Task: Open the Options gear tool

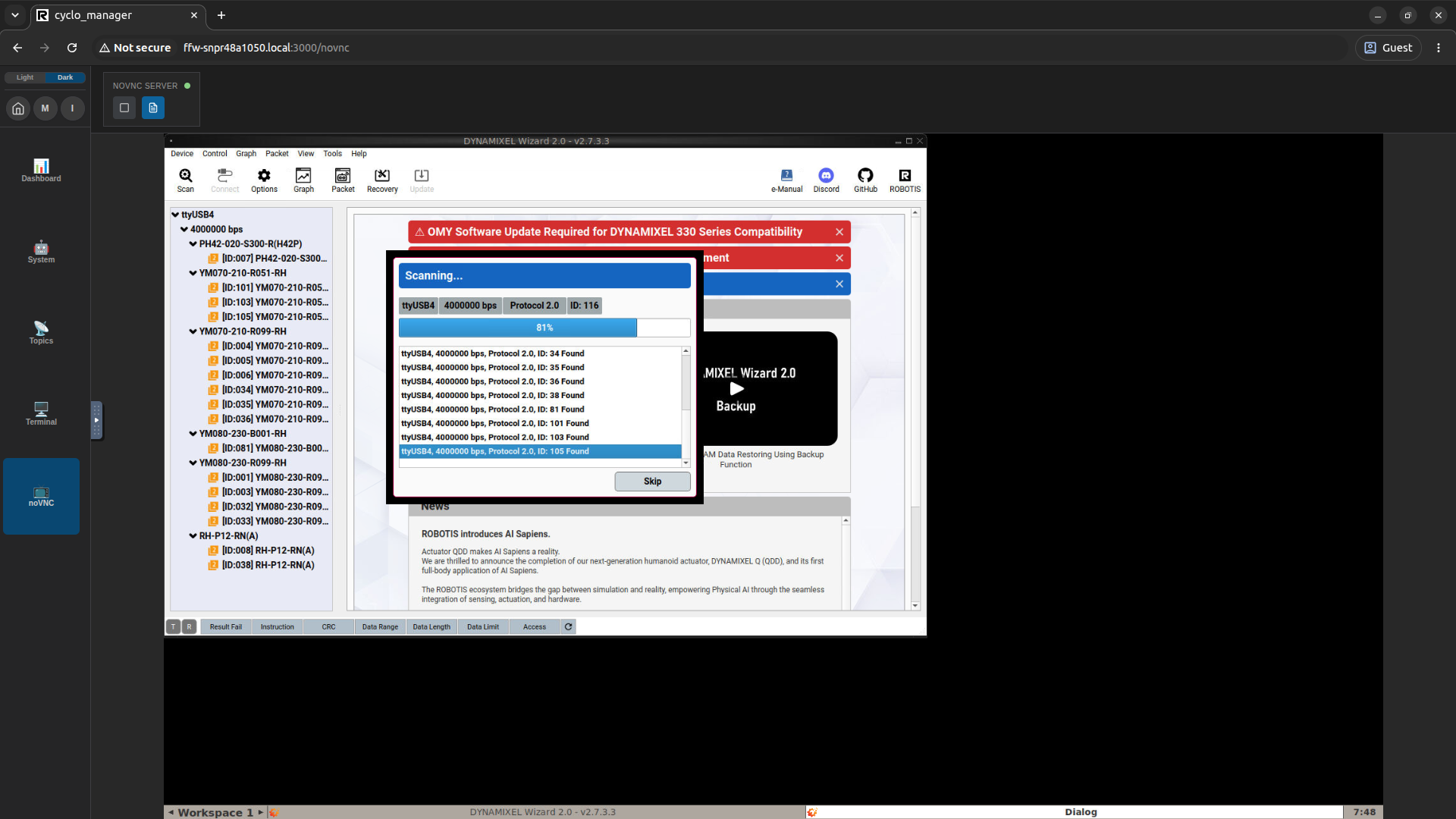Action: click(264, 180)
